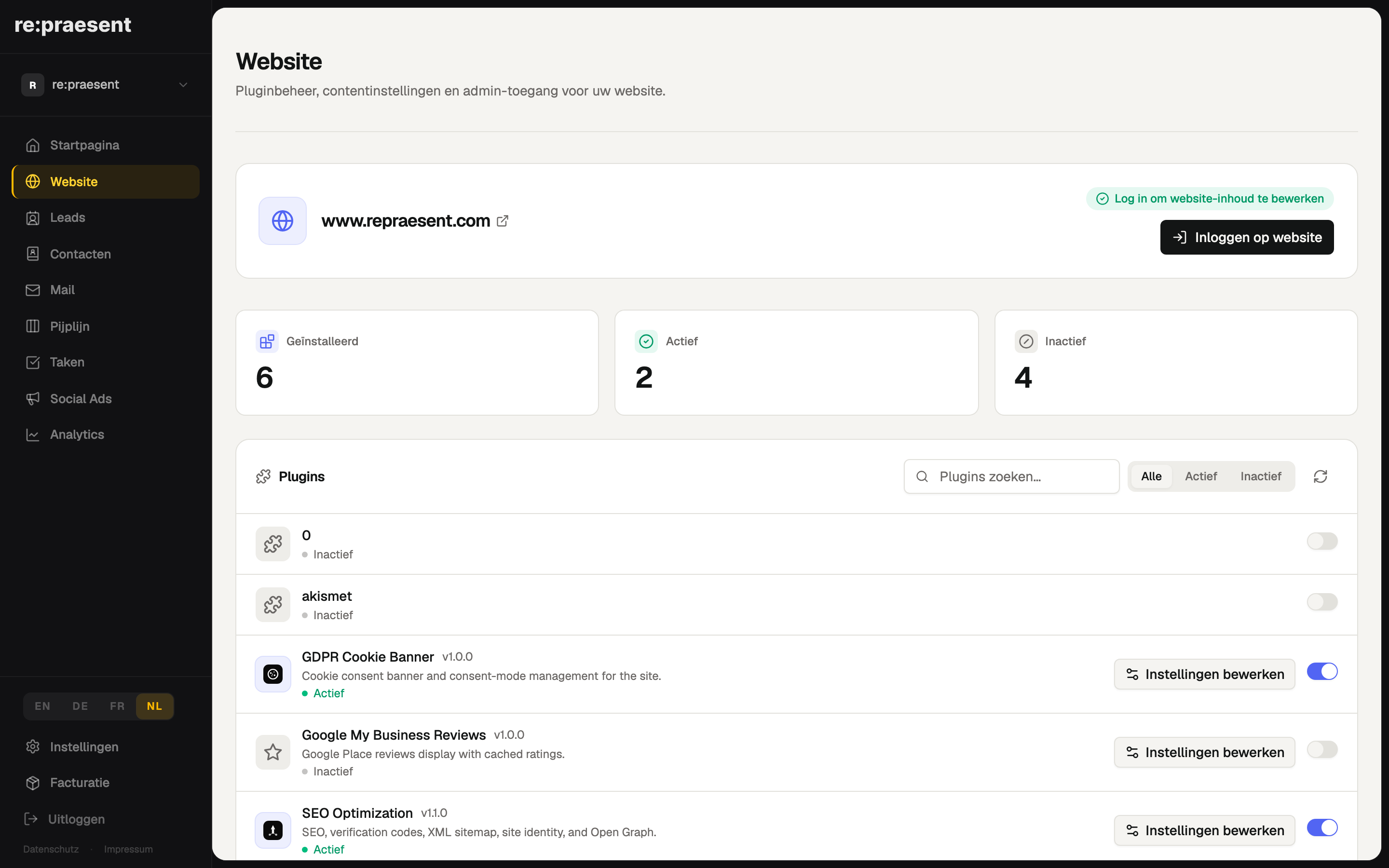Filter plugins by Actief tab
Image resolution: width=1389 pixels, height=868 pixels.
[1201, 476]
